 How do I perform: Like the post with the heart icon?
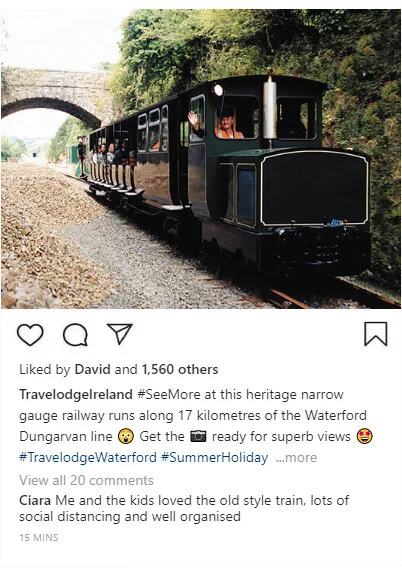coord(30,334)
